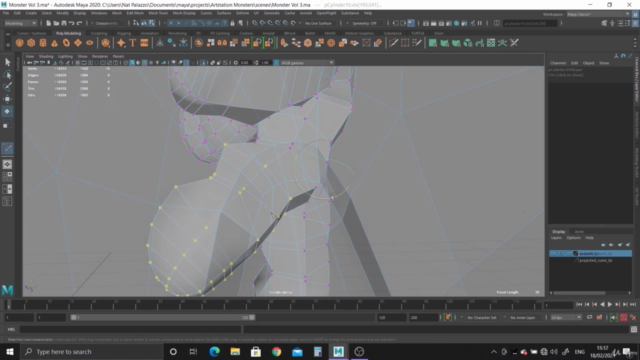640x360 pixels.
Task: Click the New Scene icon
Action: tap(48, 23)
